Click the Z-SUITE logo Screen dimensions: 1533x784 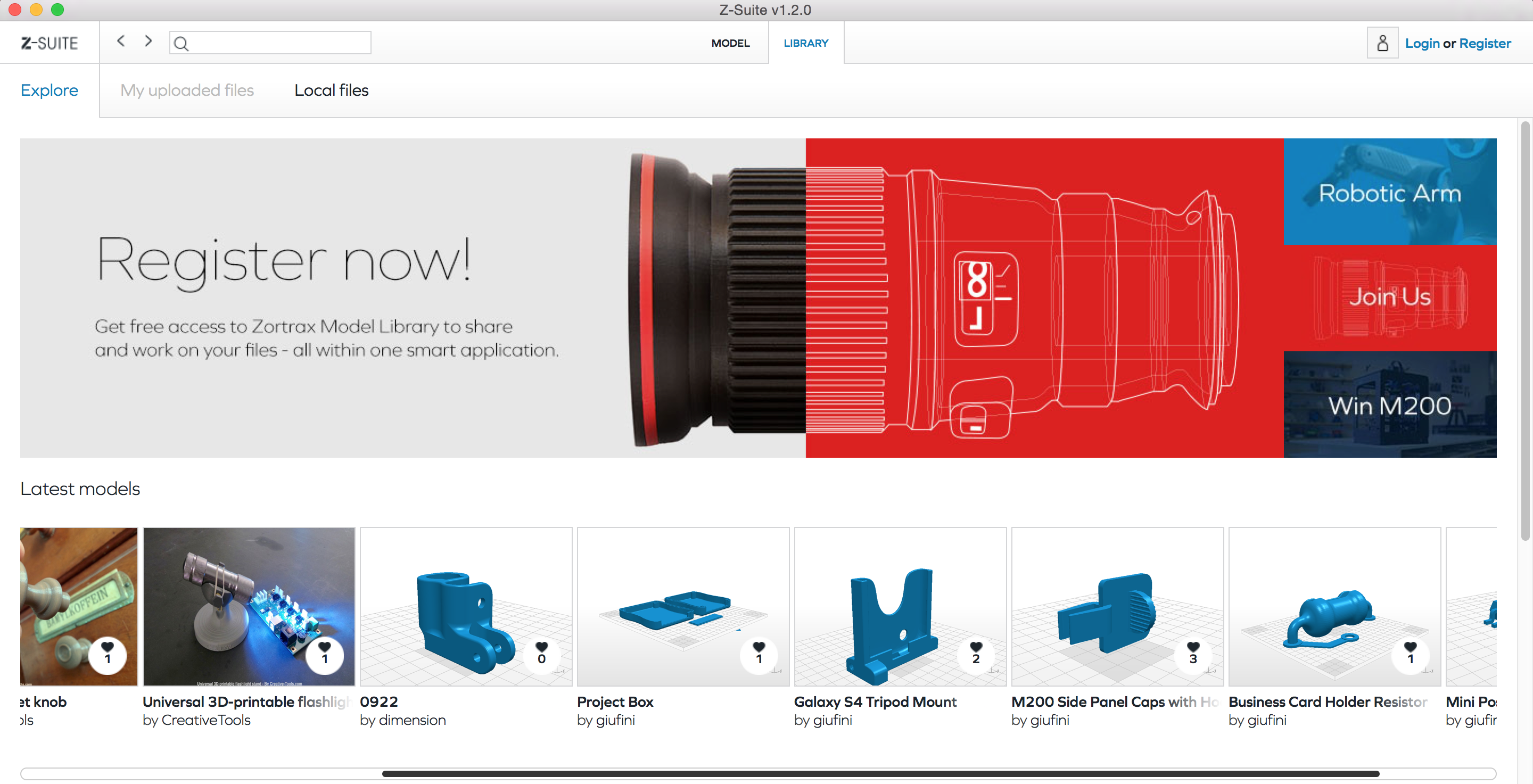click(50, 43)
